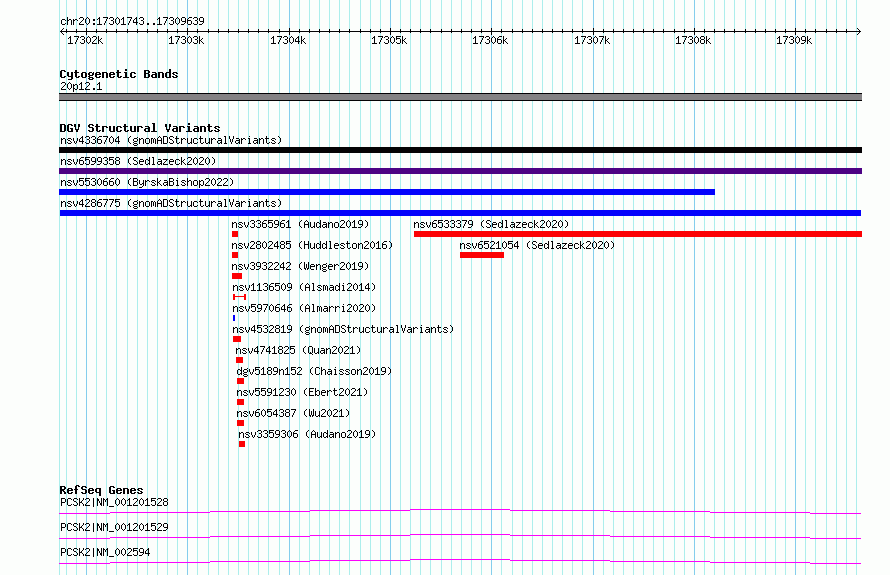
Task: Click the 17304k ruler tick label
Action: (288, 40)
